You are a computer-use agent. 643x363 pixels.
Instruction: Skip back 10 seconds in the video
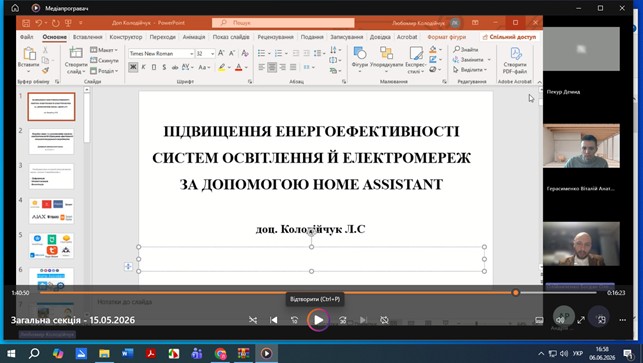click(294, 320)
